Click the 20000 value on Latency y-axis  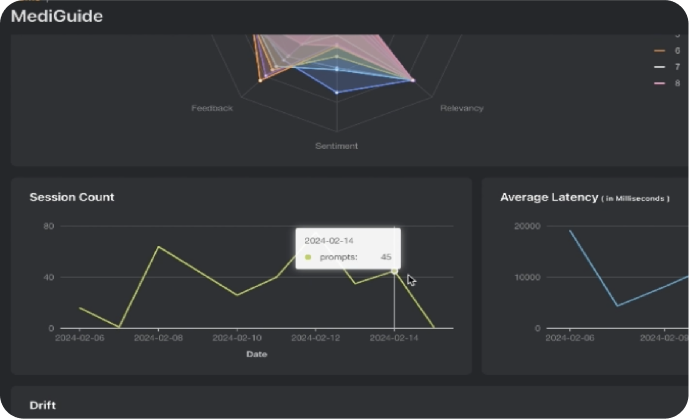click(x=527, y=226)
